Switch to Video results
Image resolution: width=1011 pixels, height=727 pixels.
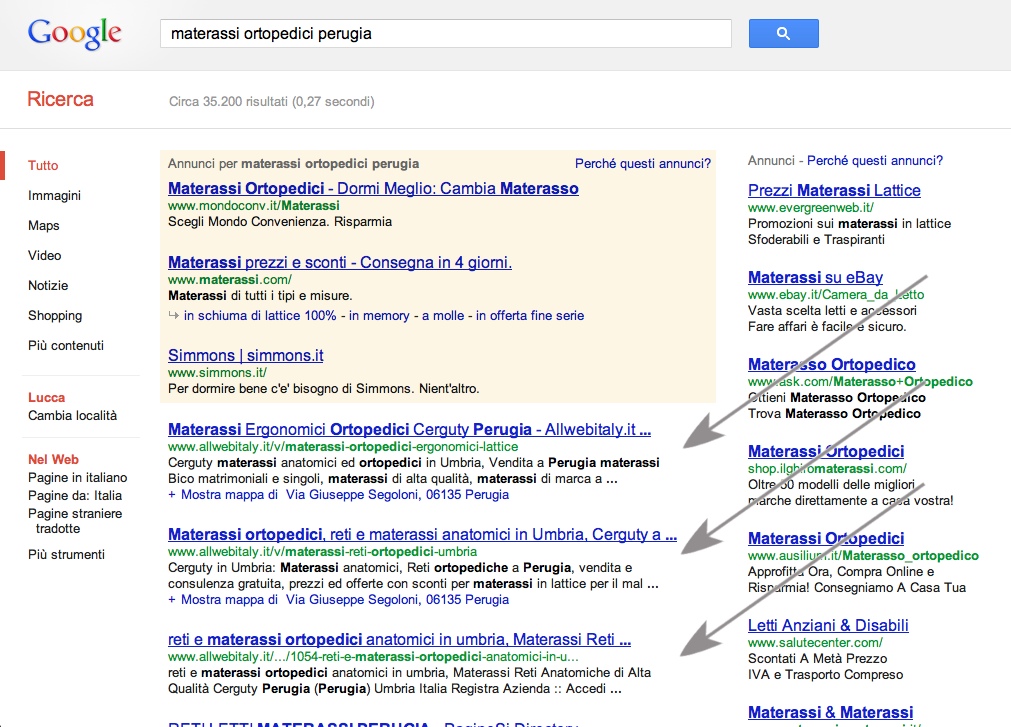45,256
